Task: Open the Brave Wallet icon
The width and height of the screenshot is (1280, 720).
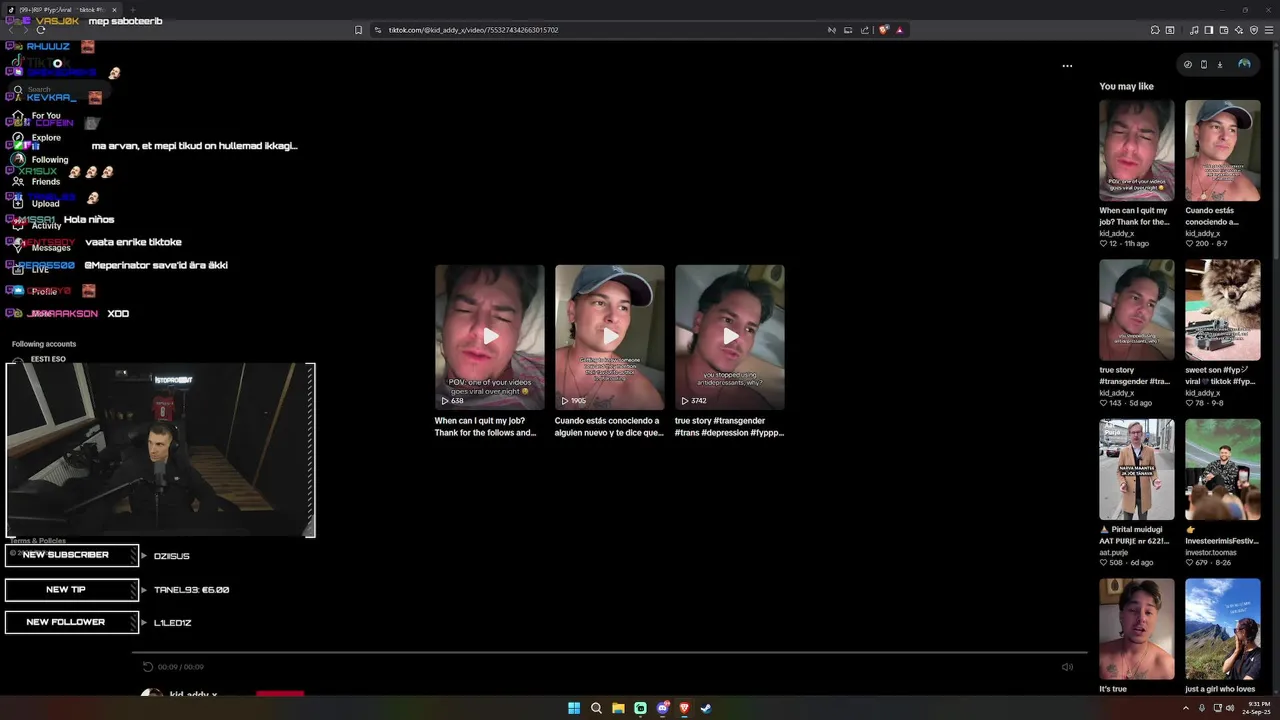Action: pos(1224,30)
